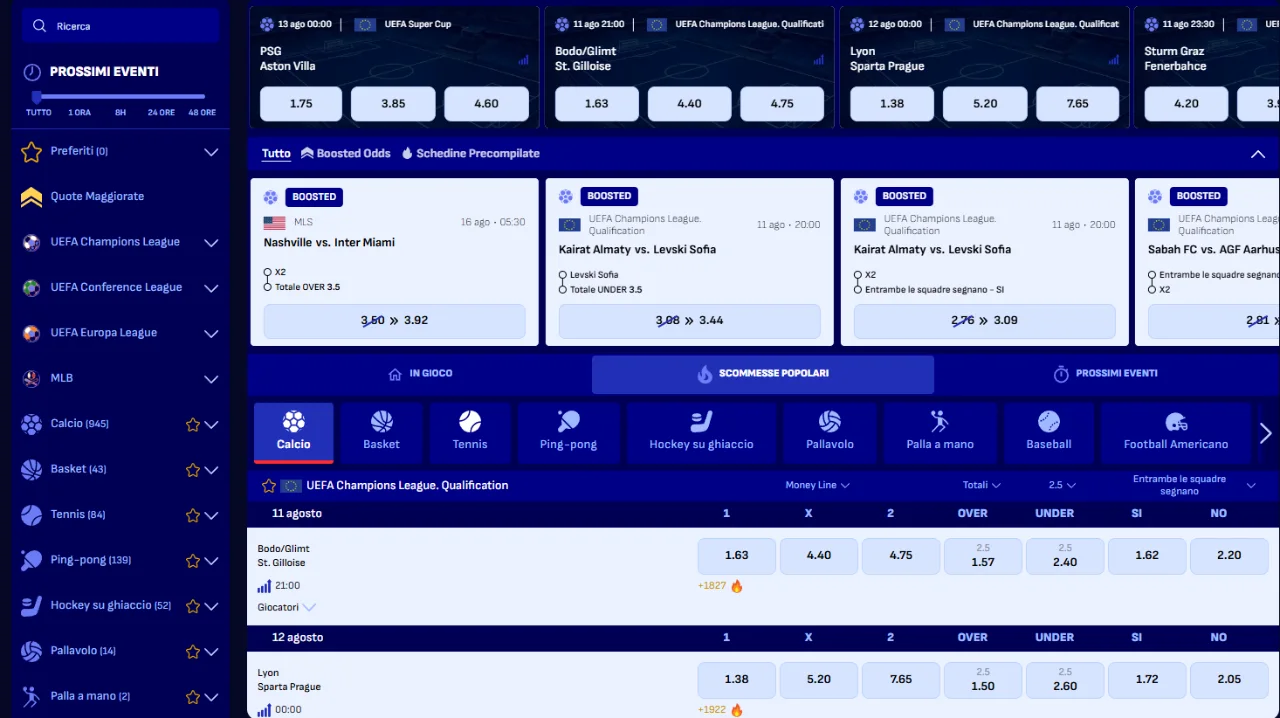The image size is (1280, 718).
Task: Favorite Hockey su ghiaccio with star
Action: [193, 606]
